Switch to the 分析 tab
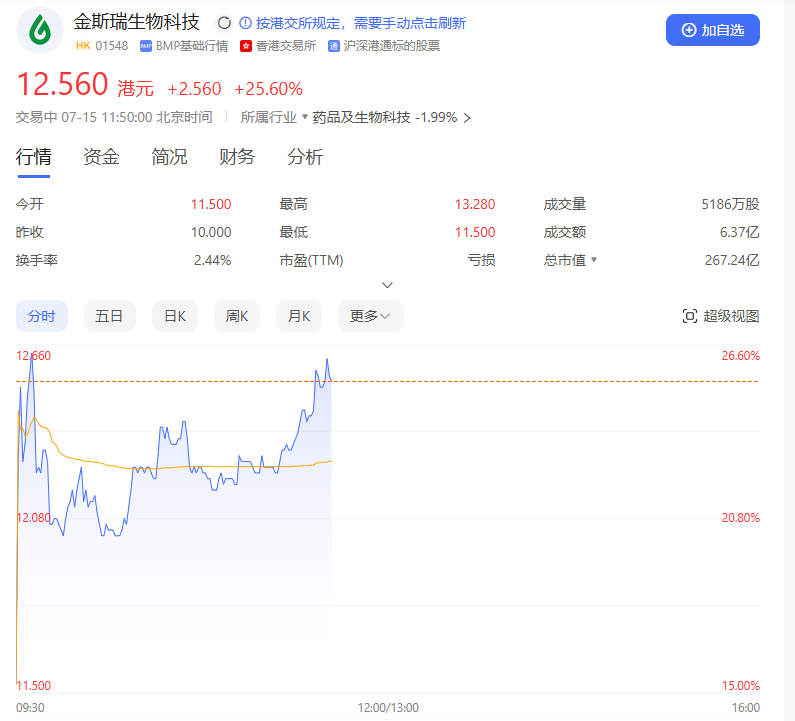795x721 pixels. click(305, 157)
